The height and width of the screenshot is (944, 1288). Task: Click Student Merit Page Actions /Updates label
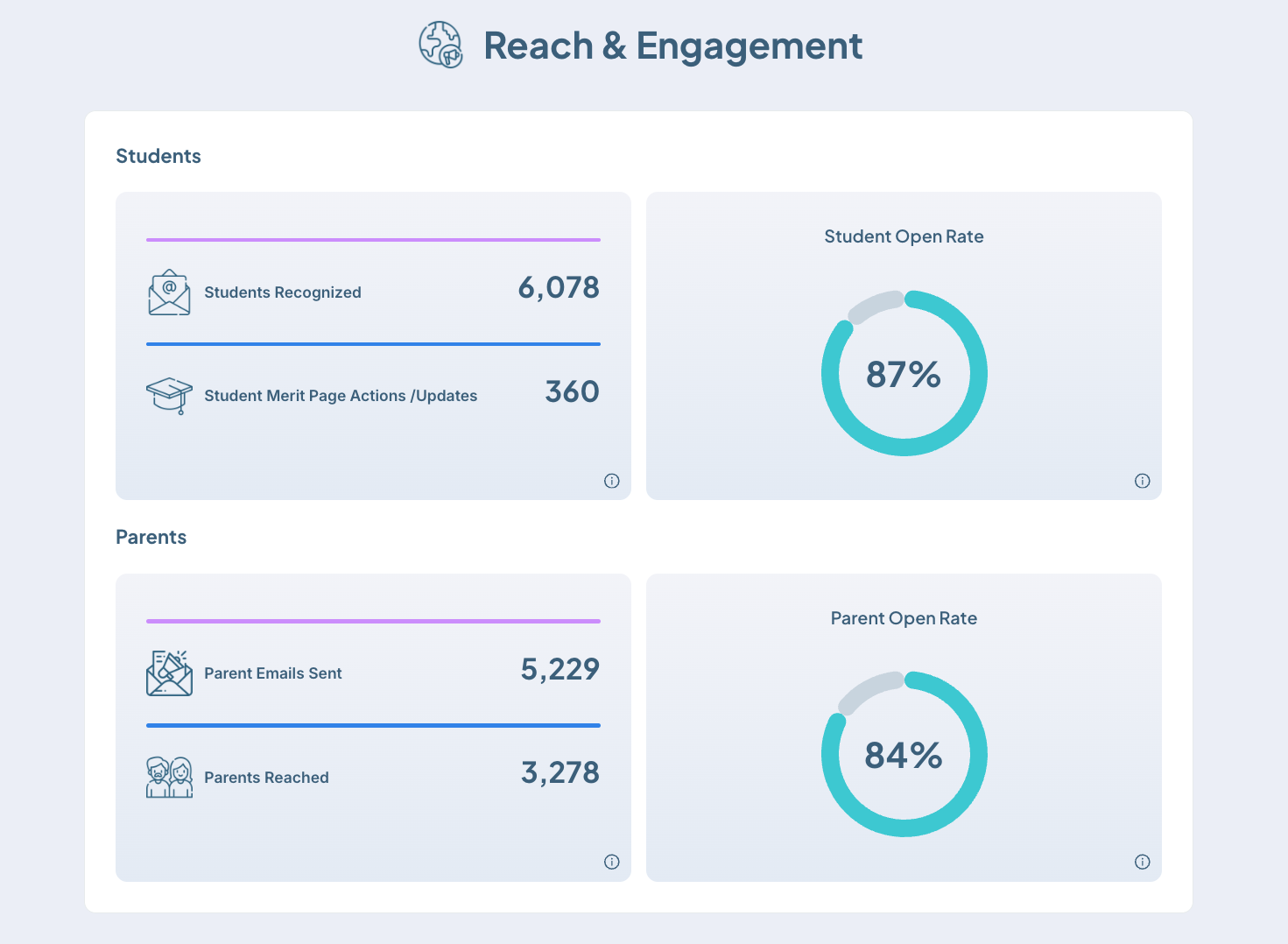point(341,396)
